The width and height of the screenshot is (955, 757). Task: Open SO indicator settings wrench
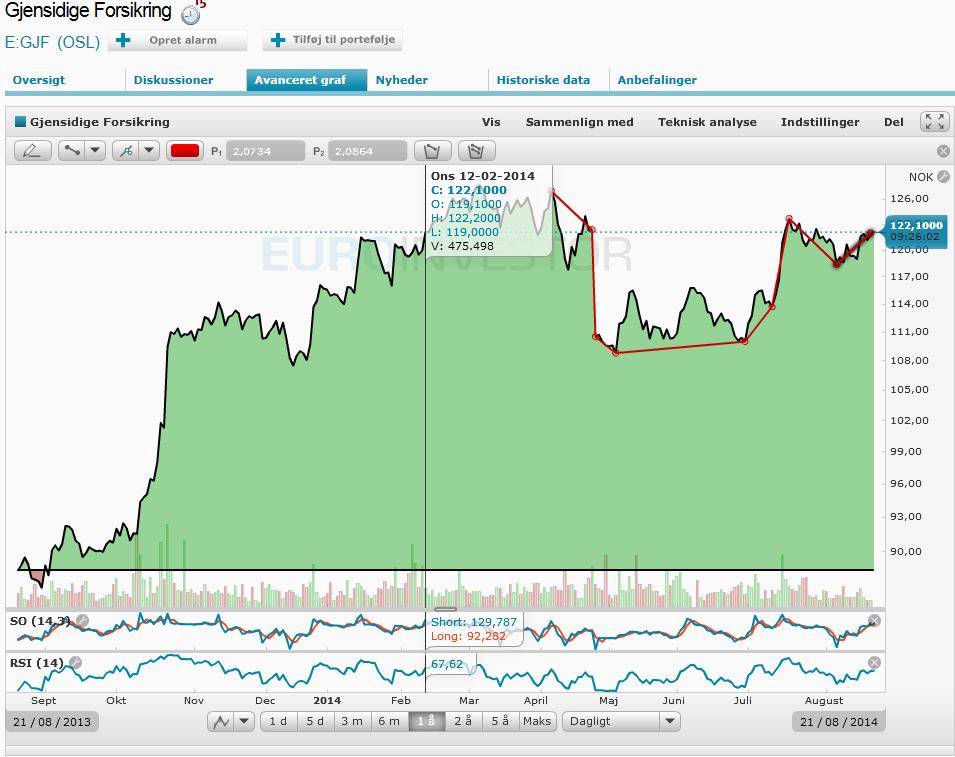click(82, 621)
